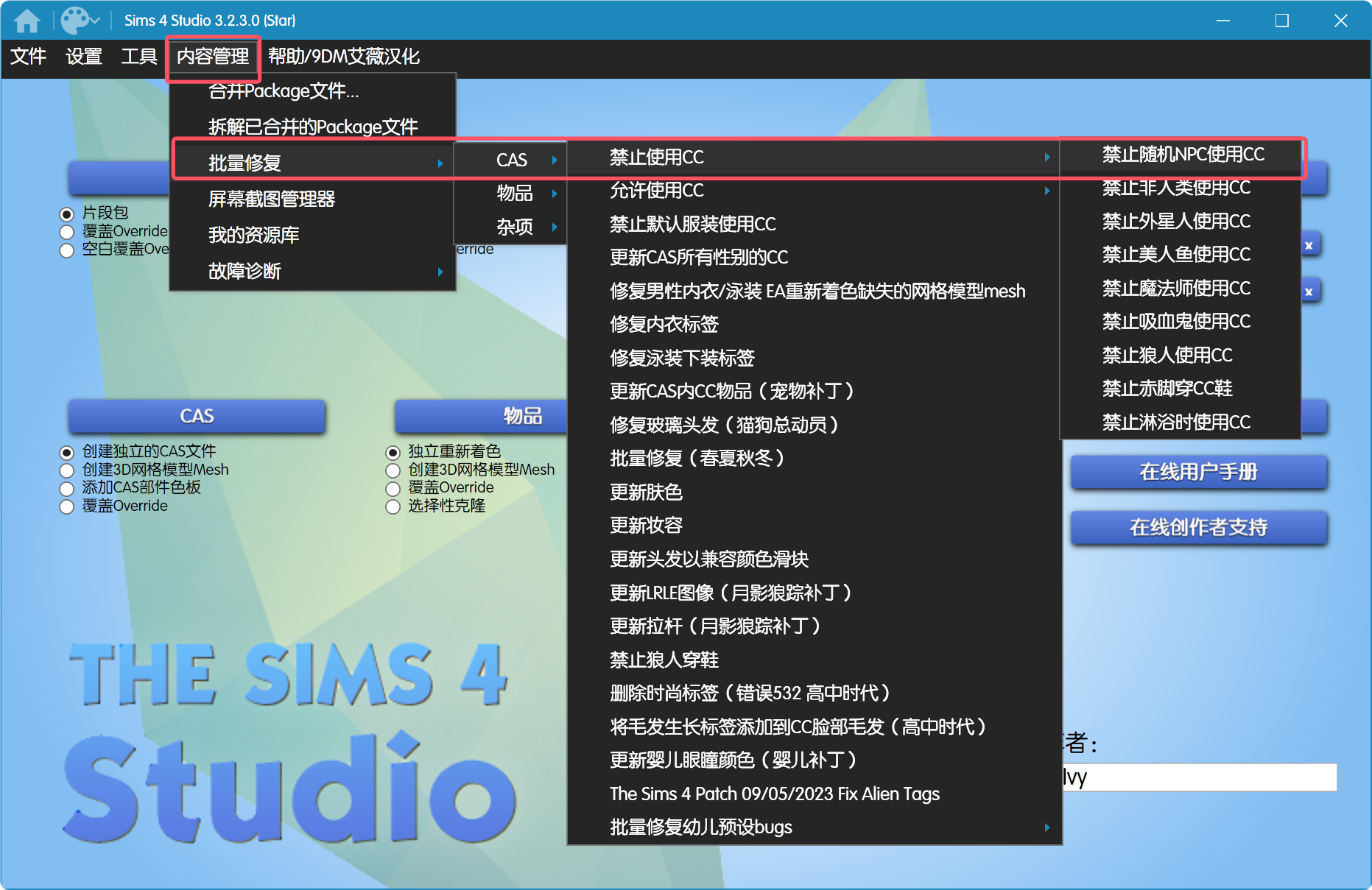Select 禁止魔法师使用CC
This screenshot has width=1372, height=890.
[x=1181, y=288]
